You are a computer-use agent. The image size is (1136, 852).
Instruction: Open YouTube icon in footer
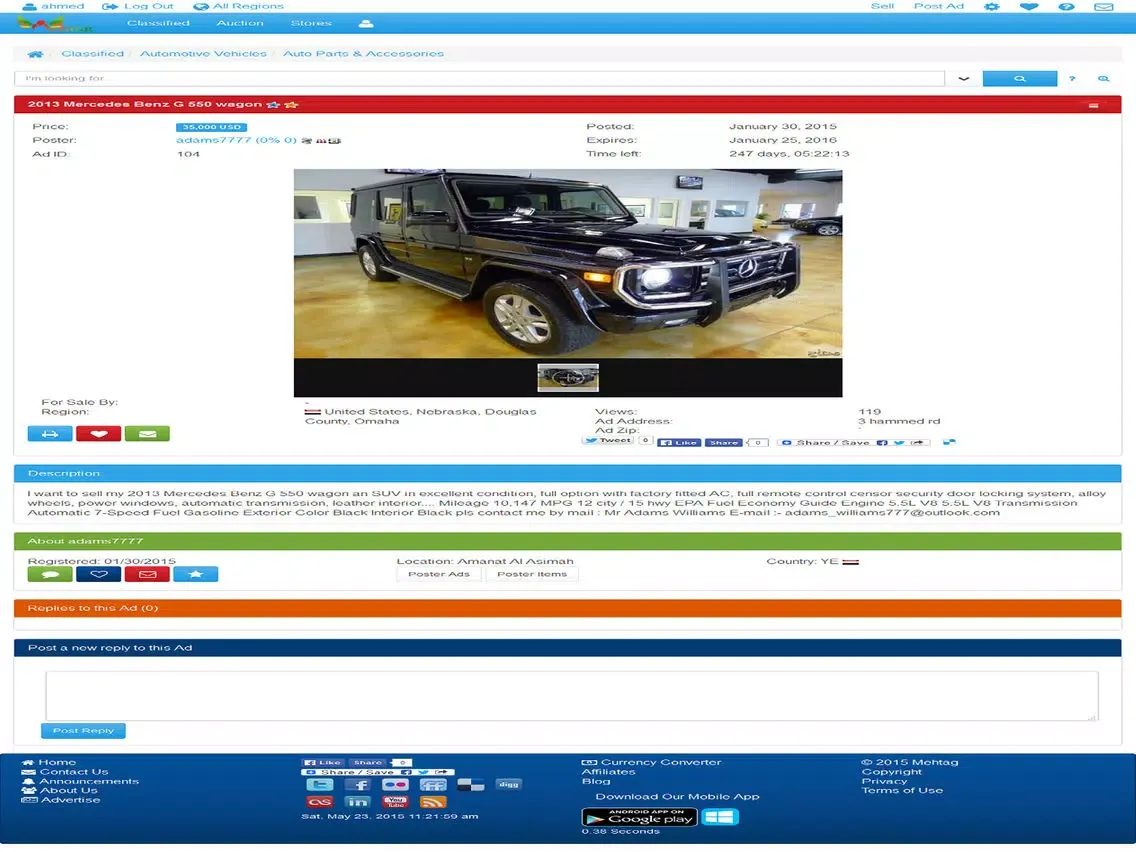[395, 802]
